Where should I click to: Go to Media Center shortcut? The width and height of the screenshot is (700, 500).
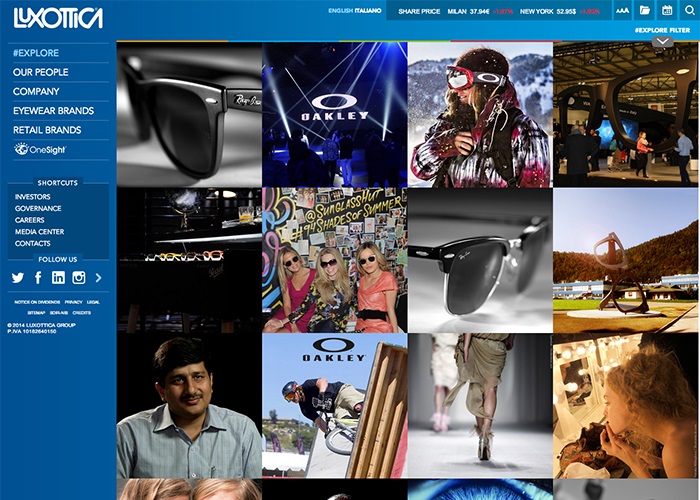pos(39,232)
